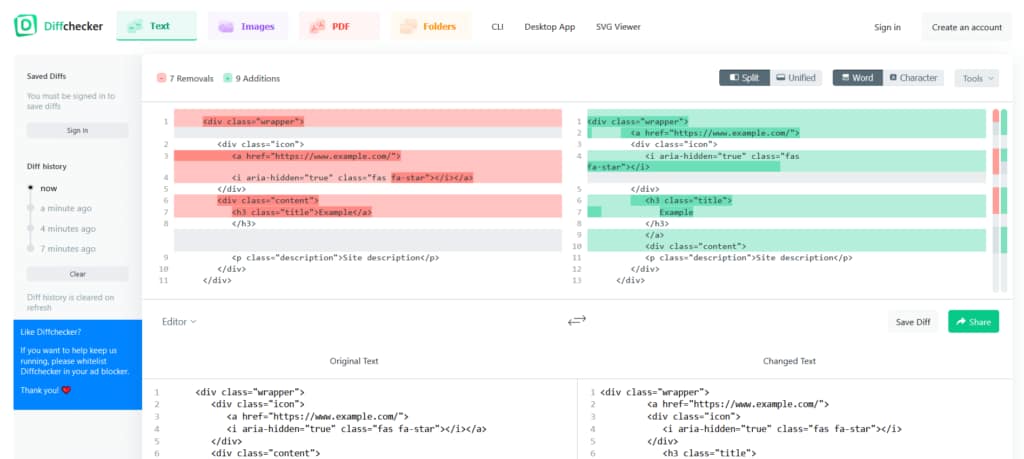The height and width of the screenshot is (459, 1024).
Task: Select 'a minute ago' history entry
Action: (65, 208)
